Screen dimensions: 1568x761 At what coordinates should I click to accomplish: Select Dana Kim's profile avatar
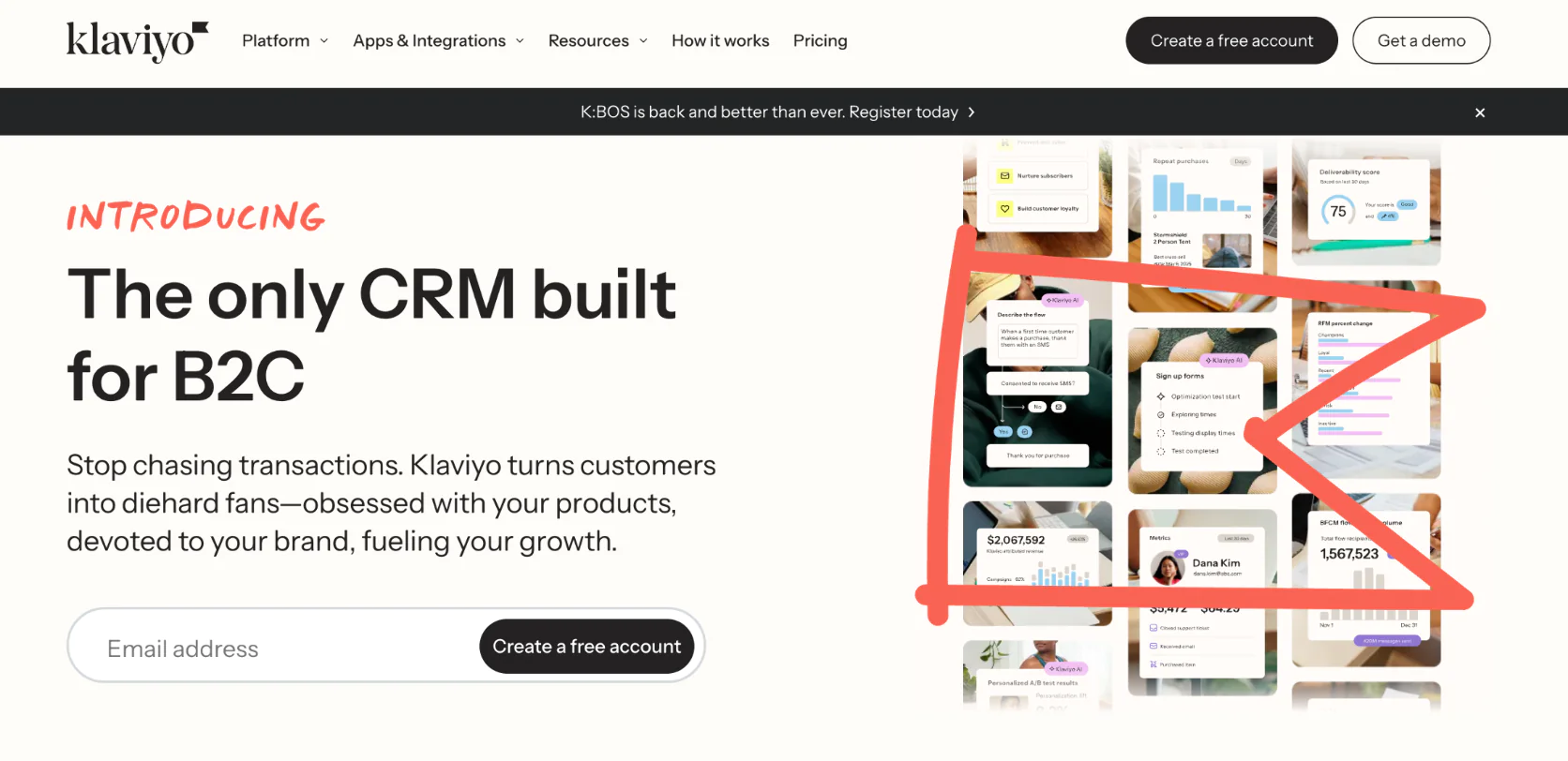click(x=1168, y=567)
